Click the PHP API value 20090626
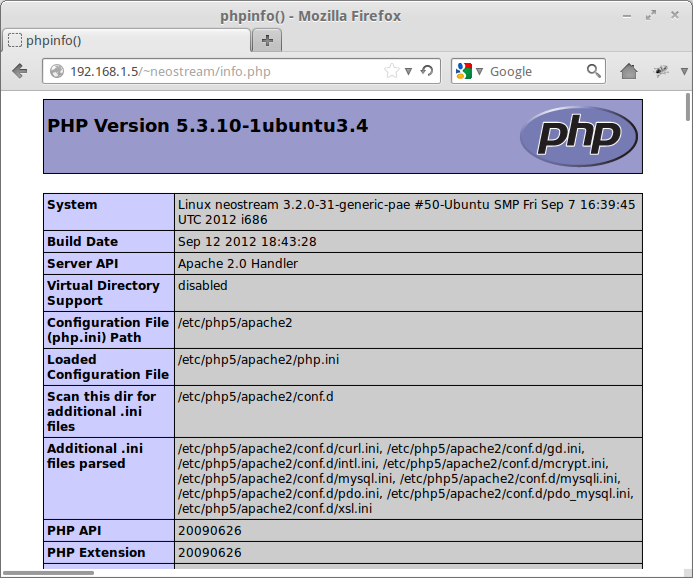The height and width of the screenshot is (578, 693). pyautogui.click(x=209, y=531)
